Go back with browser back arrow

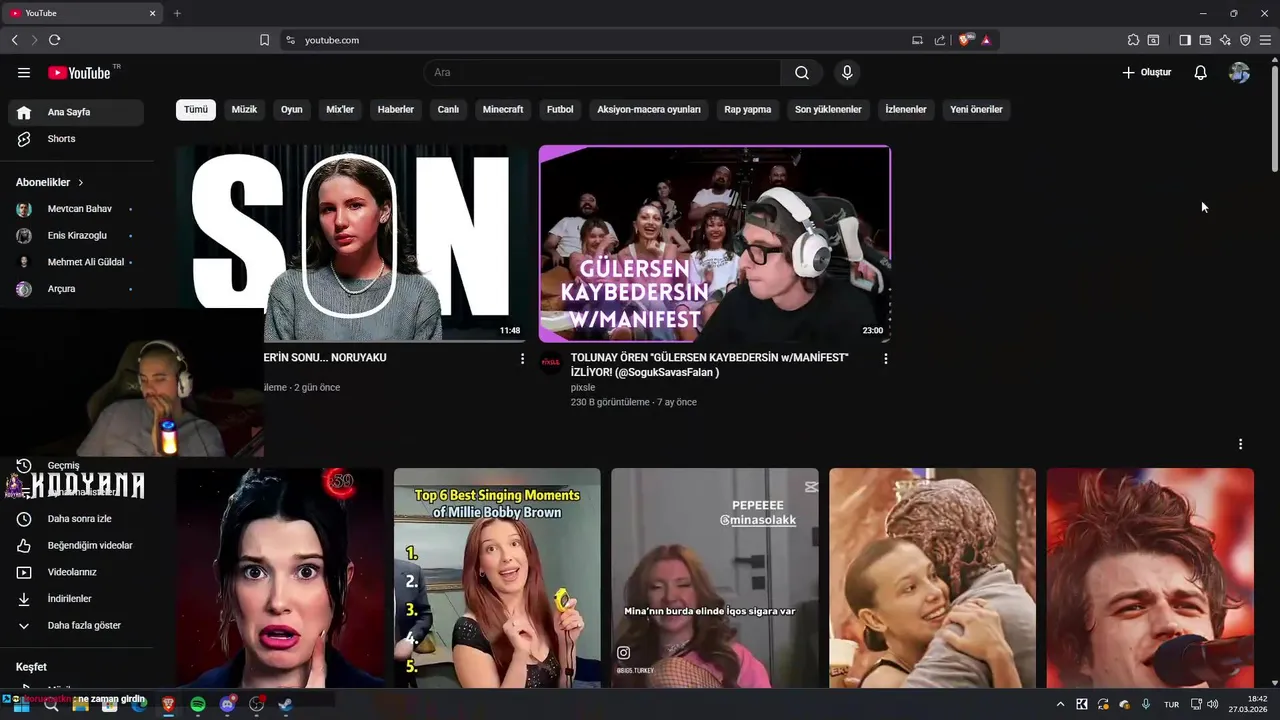pyautogui.click(x=14, y=40)
